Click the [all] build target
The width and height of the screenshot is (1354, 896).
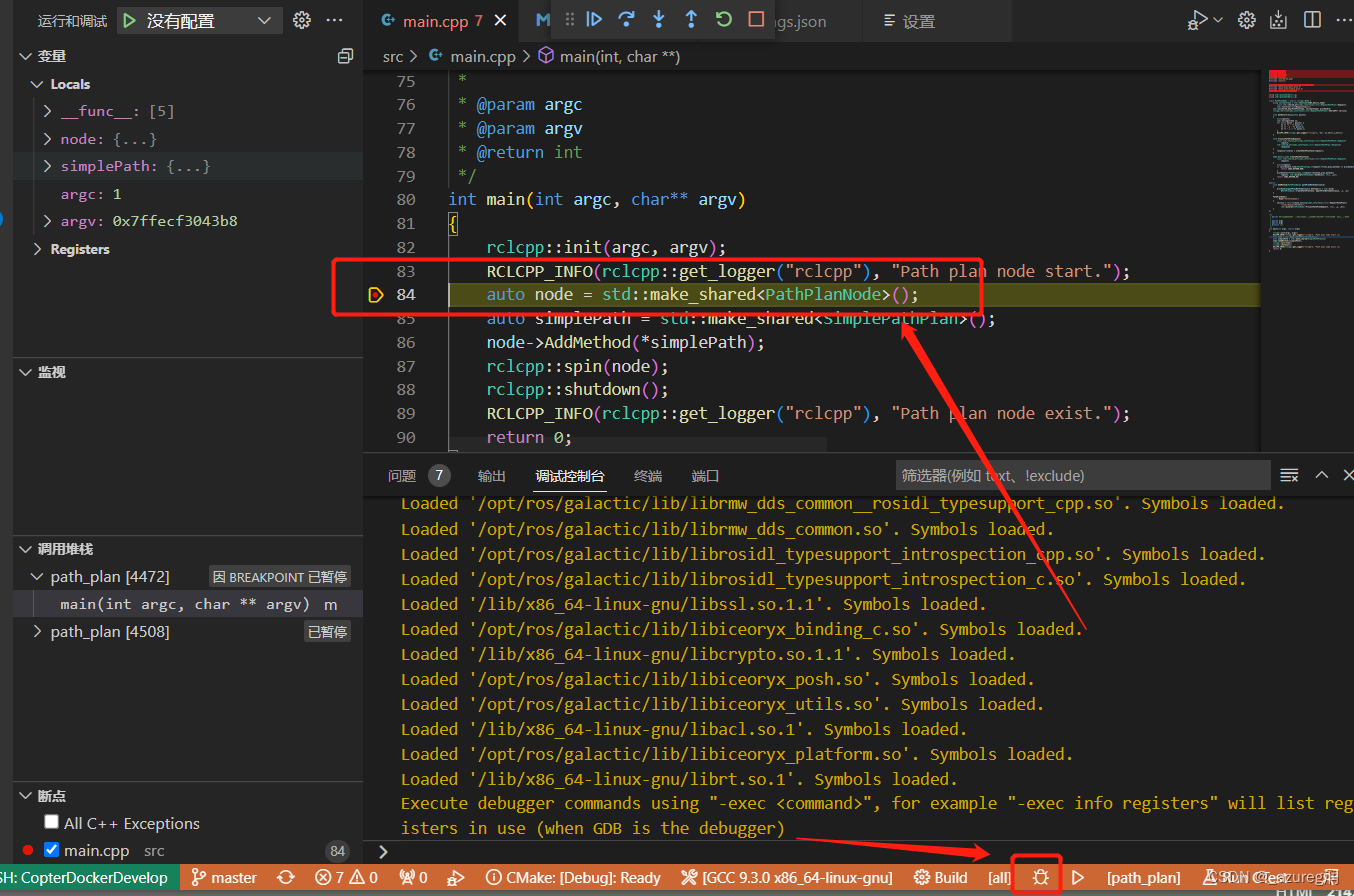999,877
